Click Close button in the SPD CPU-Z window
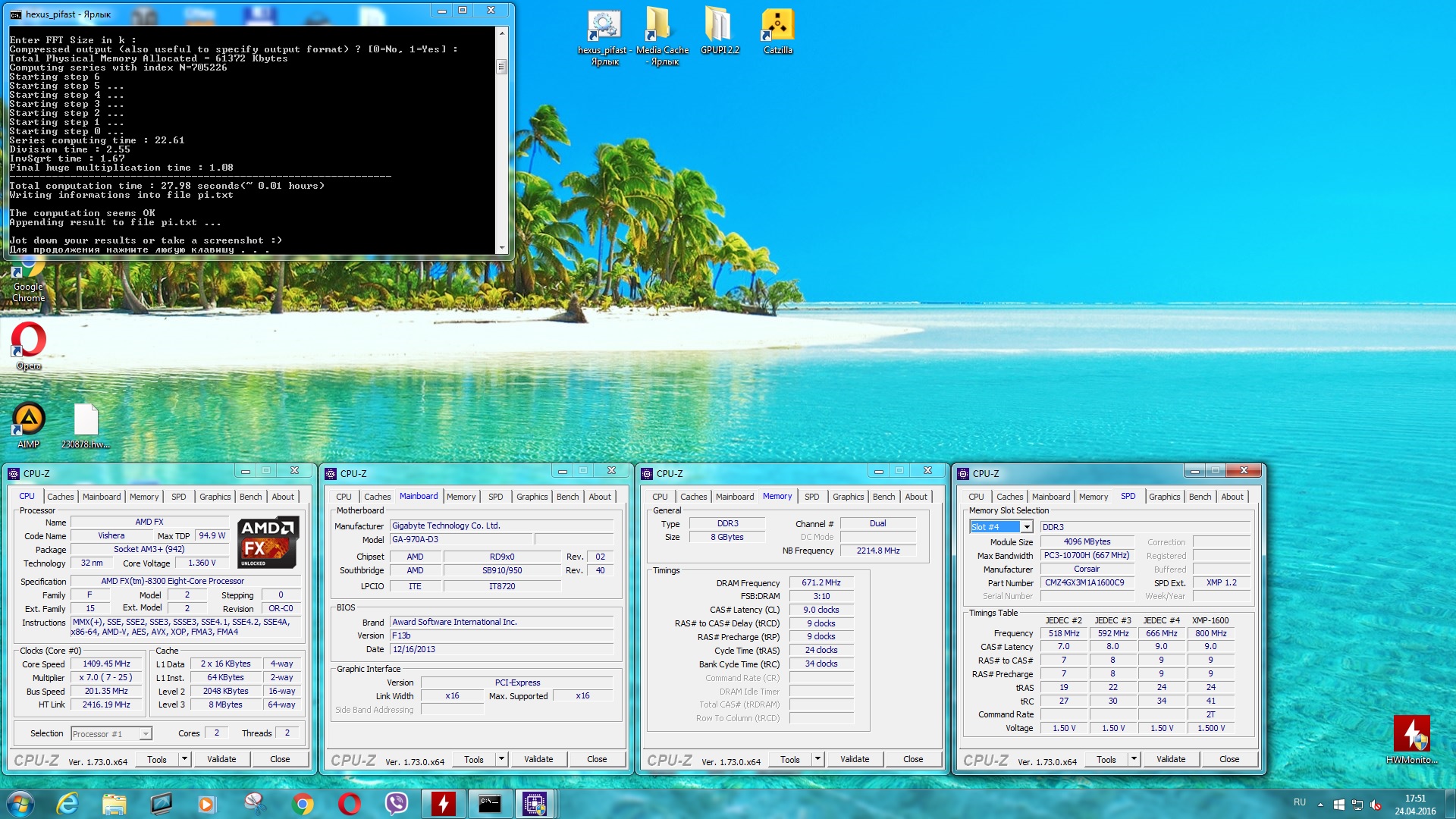 [x=1230, y=759]
